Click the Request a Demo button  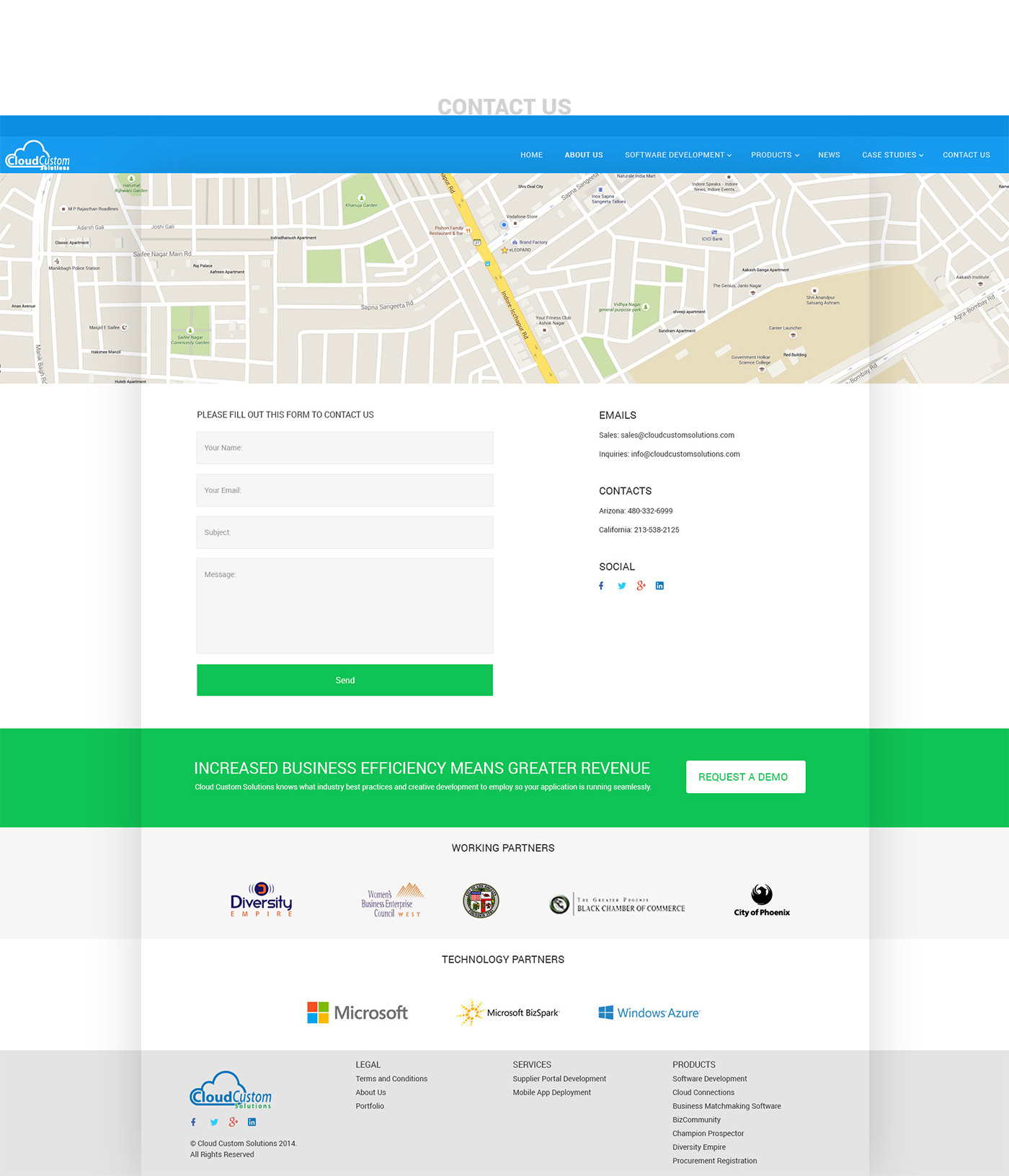tap(745, 777)
